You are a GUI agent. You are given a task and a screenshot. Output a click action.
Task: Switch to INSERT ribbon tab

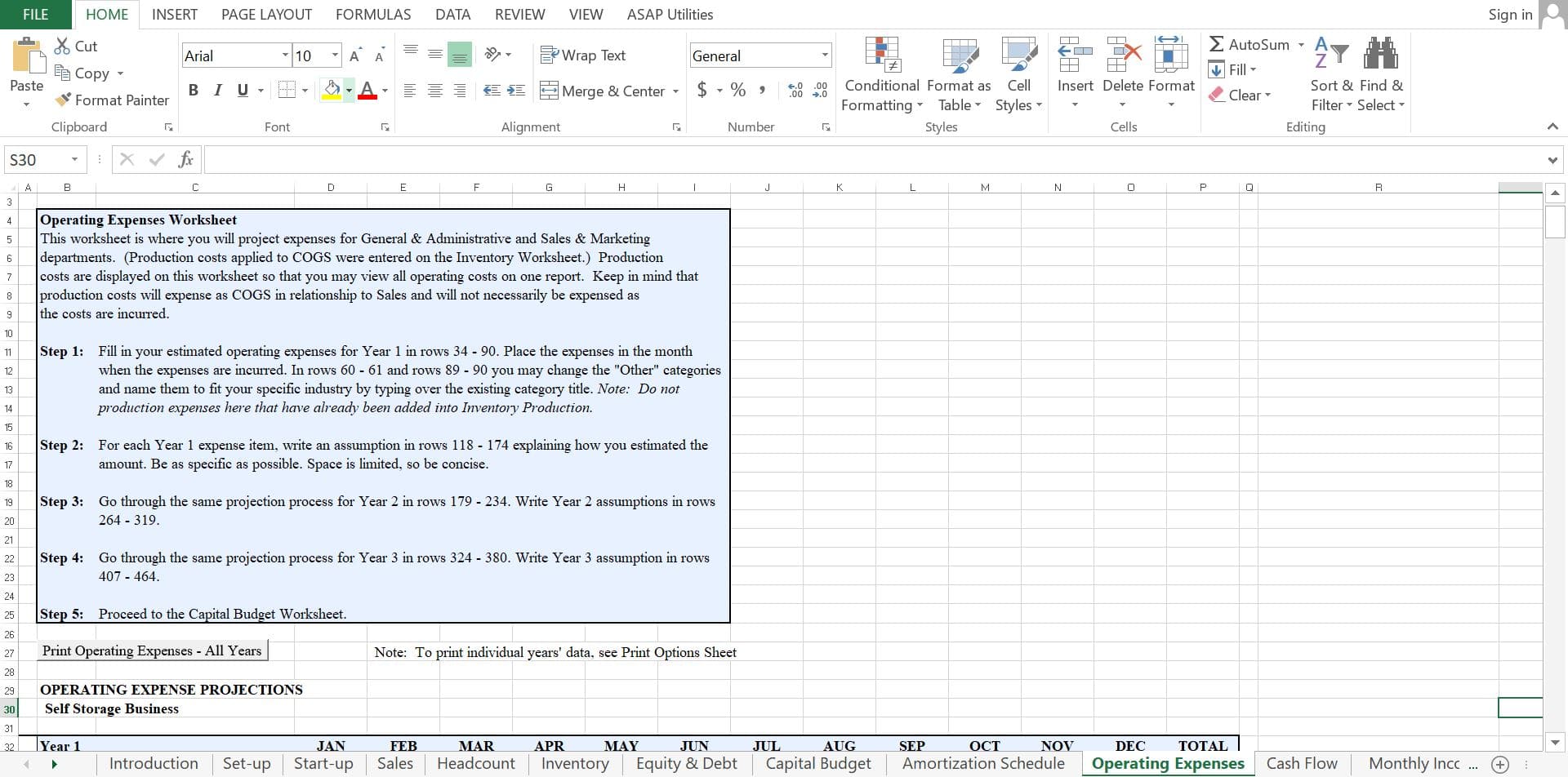175,15
